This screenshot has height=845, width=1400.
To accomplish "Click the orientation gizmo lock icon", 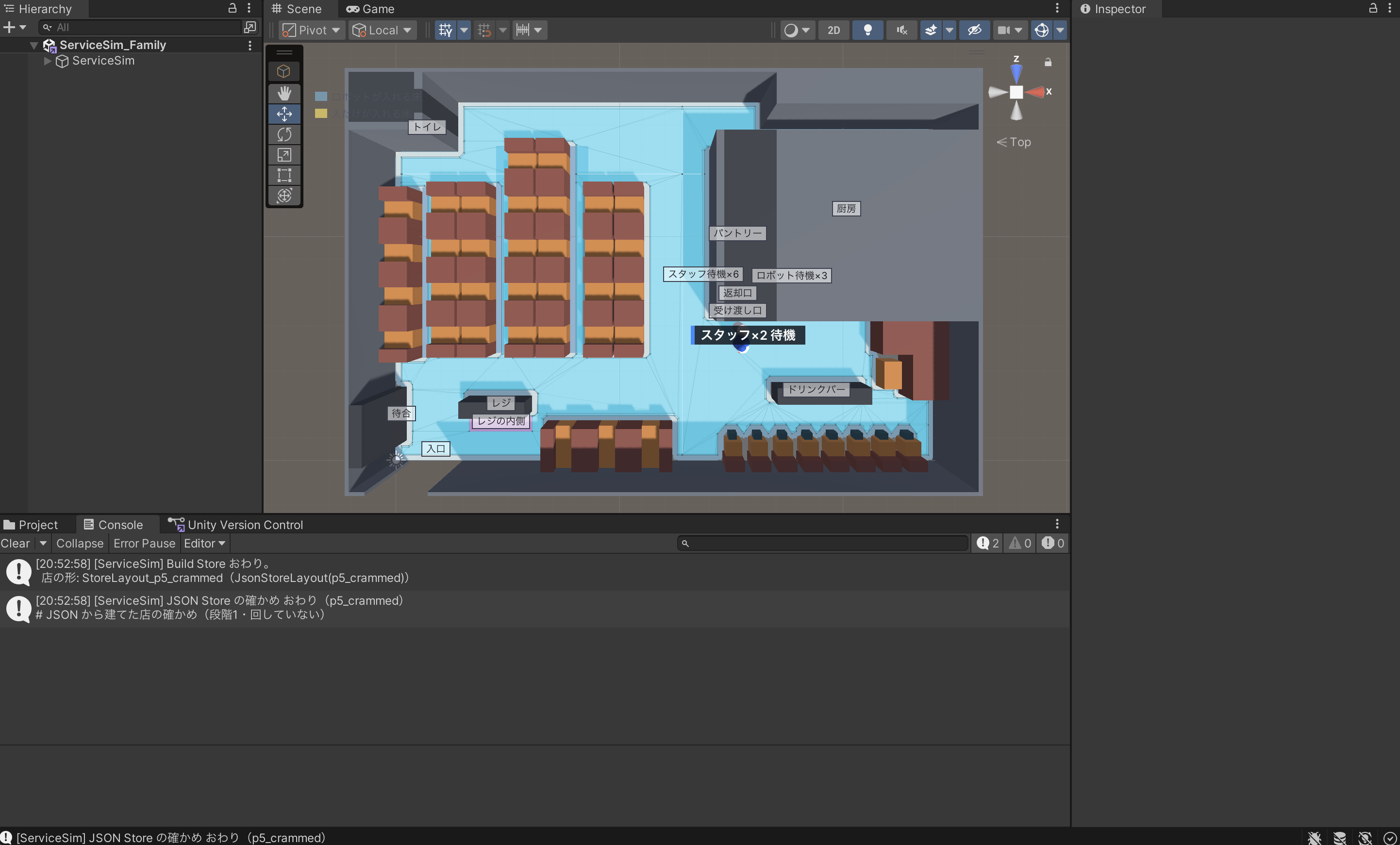I will click(x=1048, y=62).
